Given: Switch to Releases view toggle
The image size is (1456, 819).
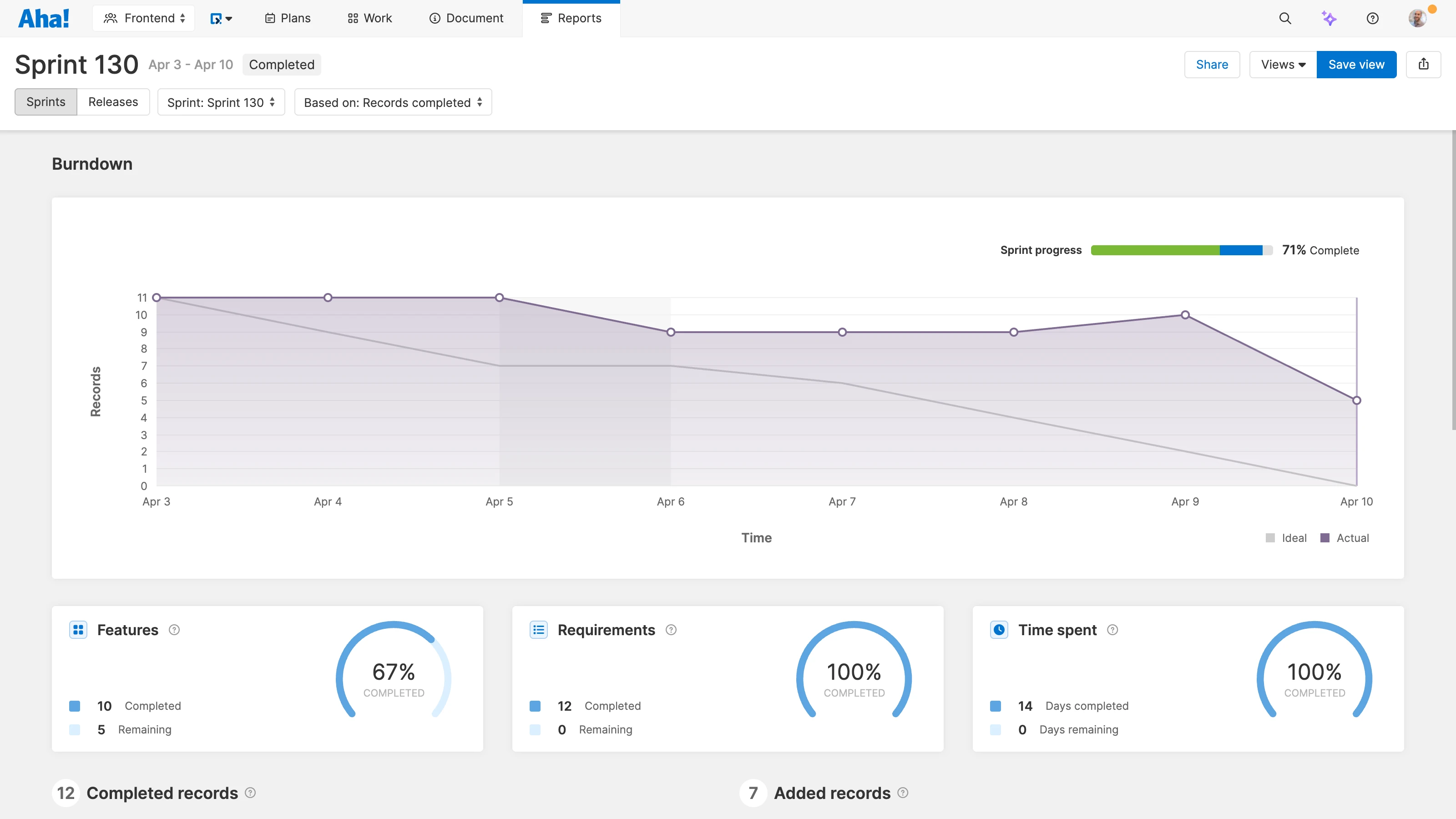Looking at the screenshot, I should coord(113,102).
